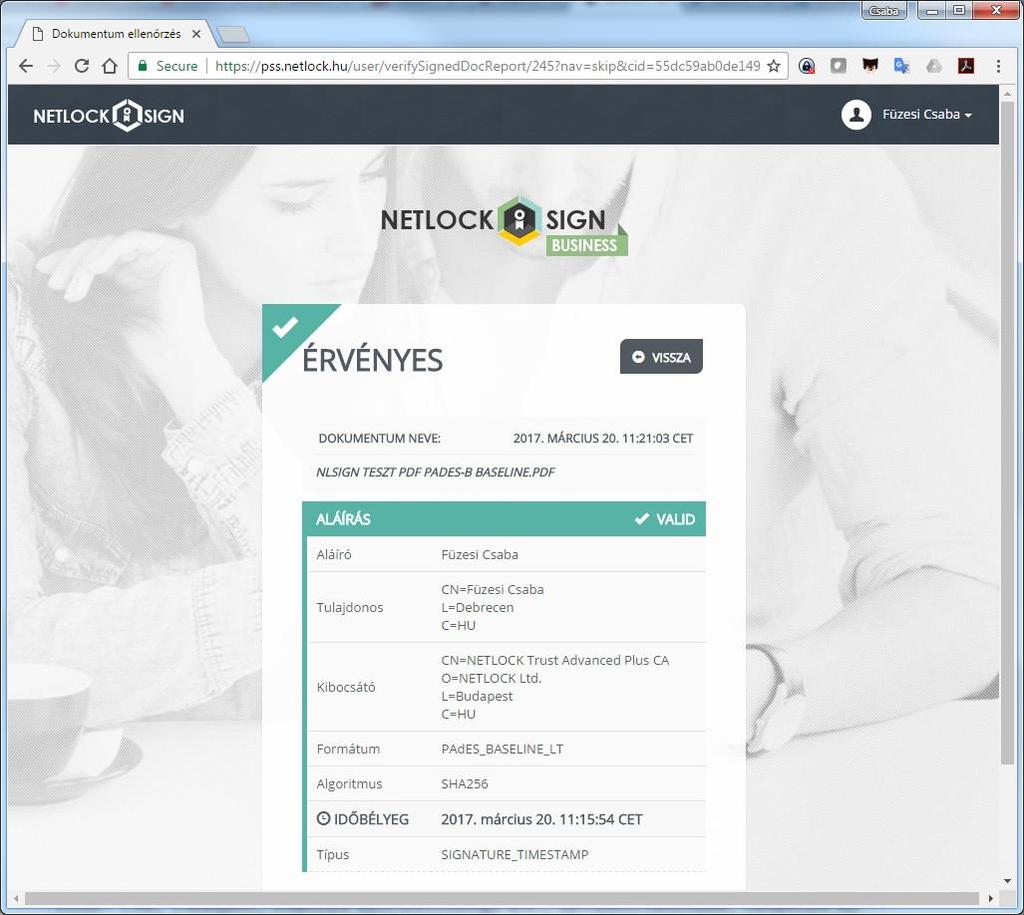Go back using browser back arrow

tap(25, 66)
